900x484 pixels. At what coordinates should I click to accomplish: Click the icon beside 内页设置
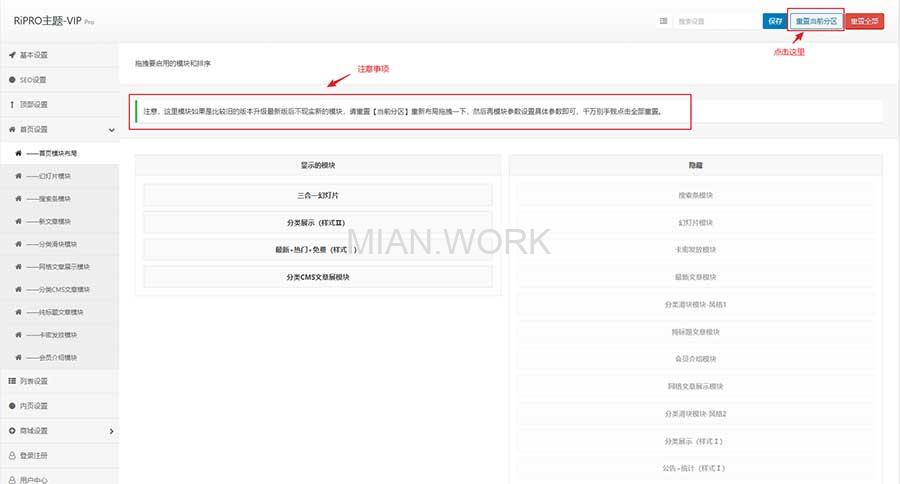coord(12,405)
